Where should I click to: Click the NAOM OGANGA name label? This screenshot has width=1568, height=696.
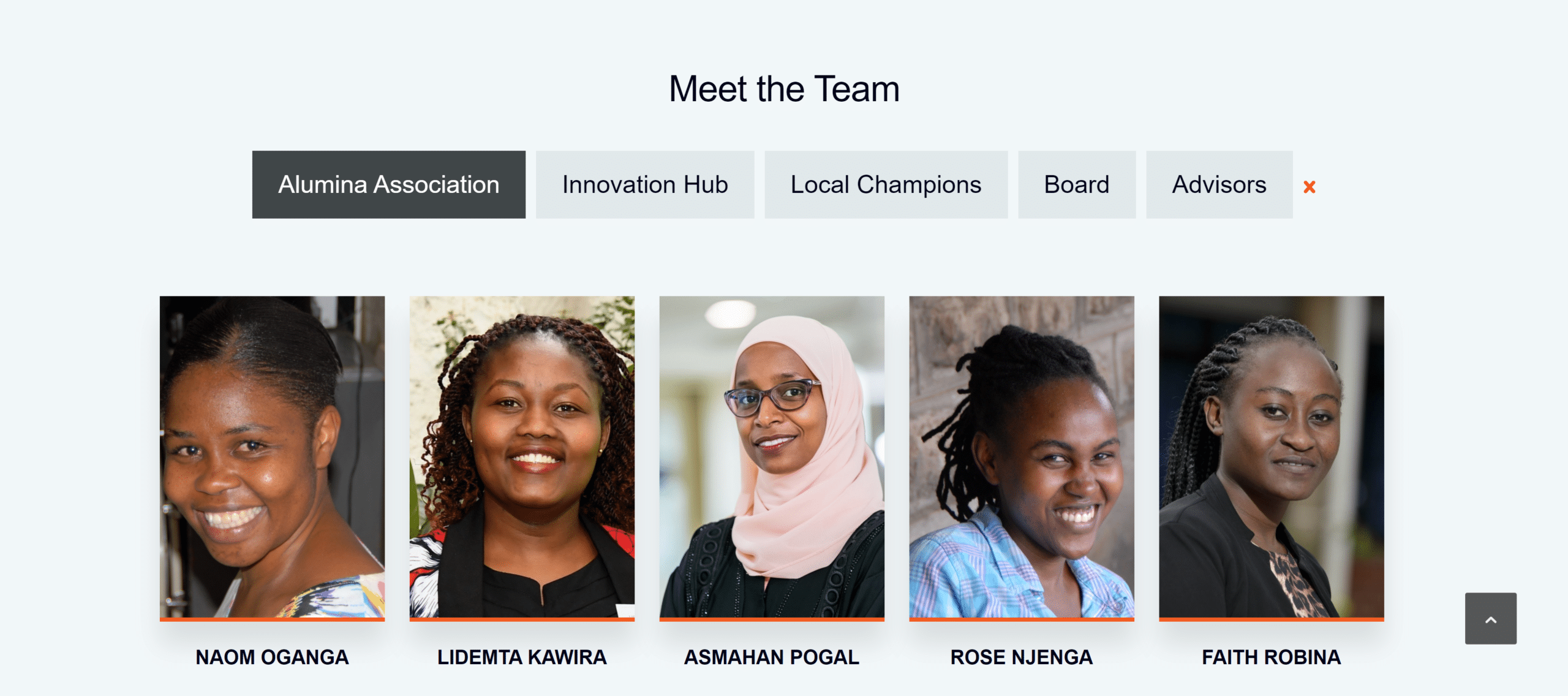(272, 657)
